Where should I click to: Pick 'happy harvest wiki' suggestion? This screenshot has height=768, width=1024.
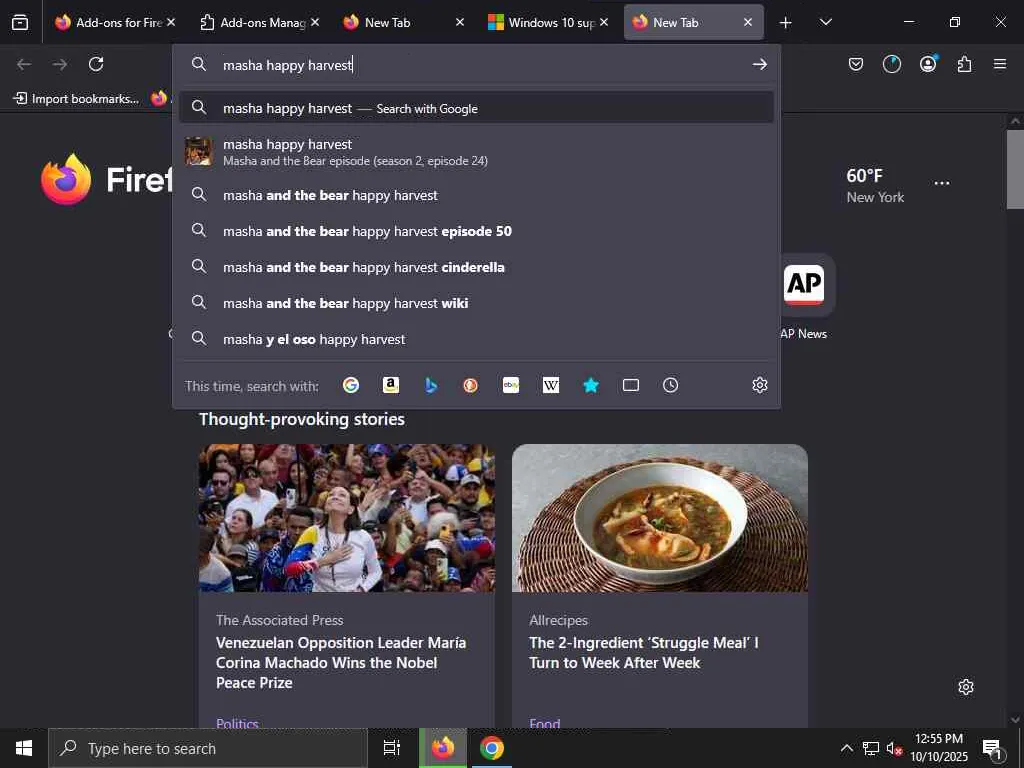477,303
